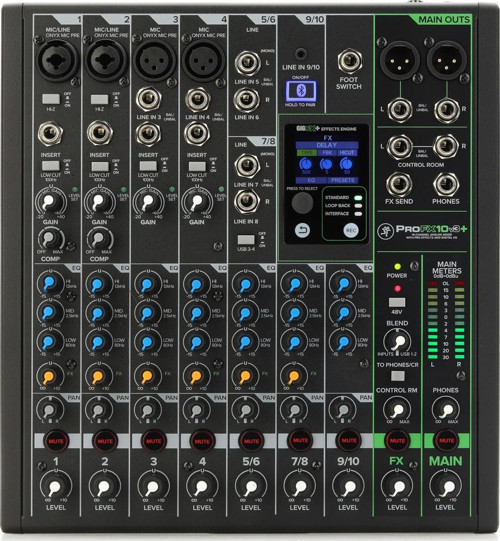Image resolution: width=500 pixels, height=541 pixels.
Task: Click the Standard mode indicator light
Action: pyautogui.click(x=359, y=198)
